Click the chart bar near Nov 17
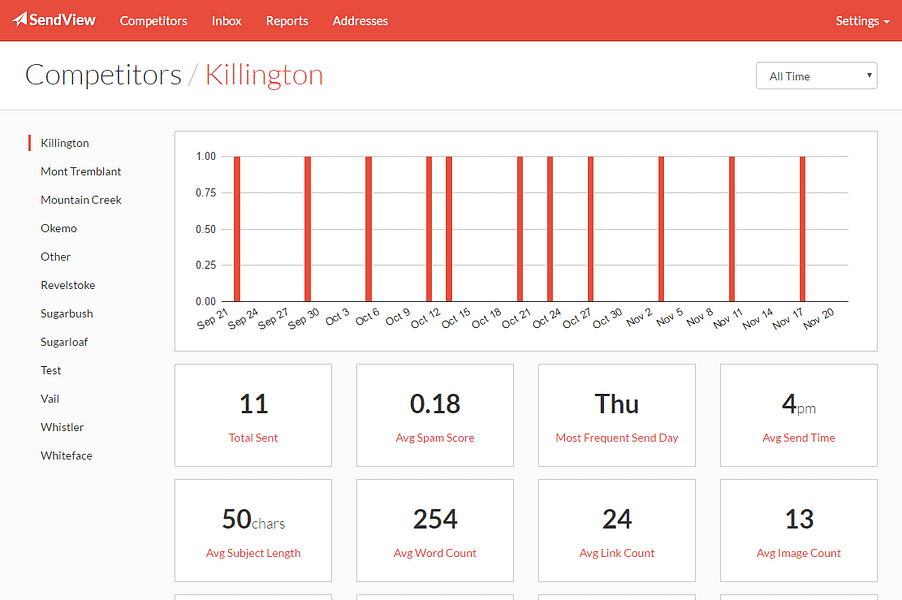Screen dimensions: 902x600 coord(802,229)
